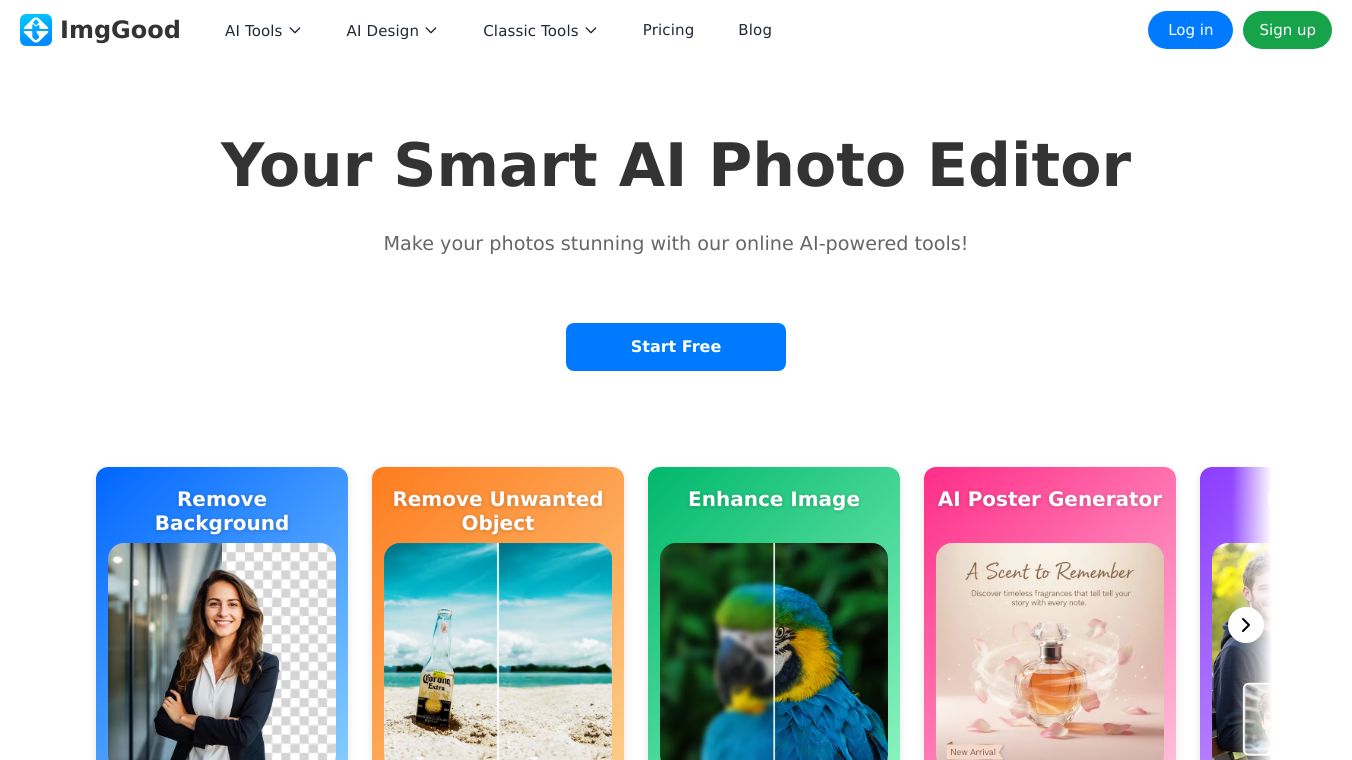Select the Enhance Image parrot card
1352x760 pixels.
774,613
